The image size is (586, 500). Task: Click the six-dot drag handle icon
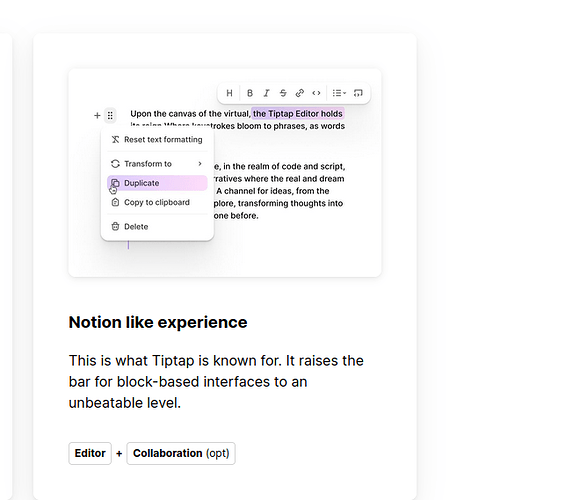point(110,115)
